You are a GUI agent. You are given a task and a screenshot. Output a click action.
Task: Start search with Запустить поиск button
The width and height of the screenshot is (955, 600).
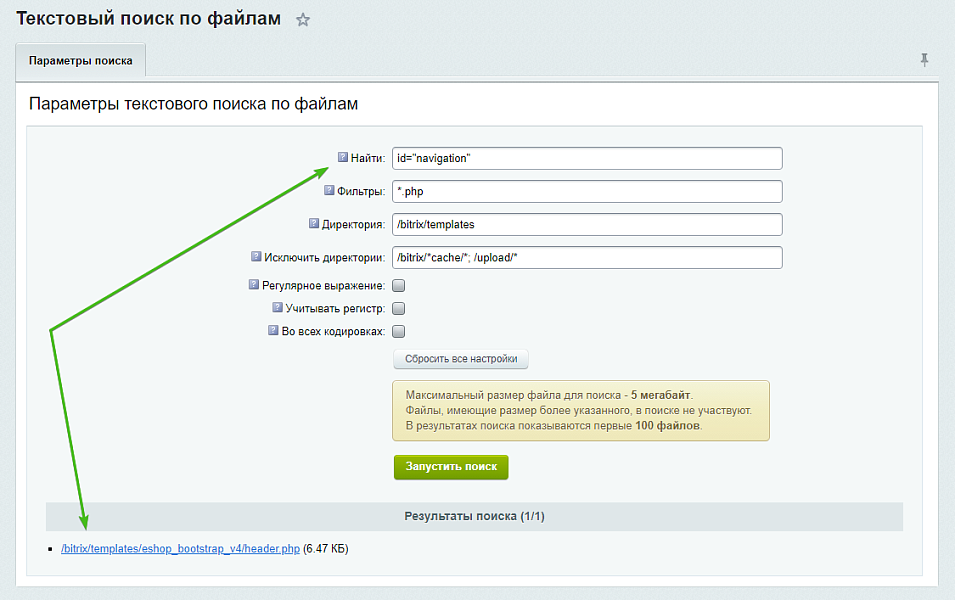pos(451,467)
